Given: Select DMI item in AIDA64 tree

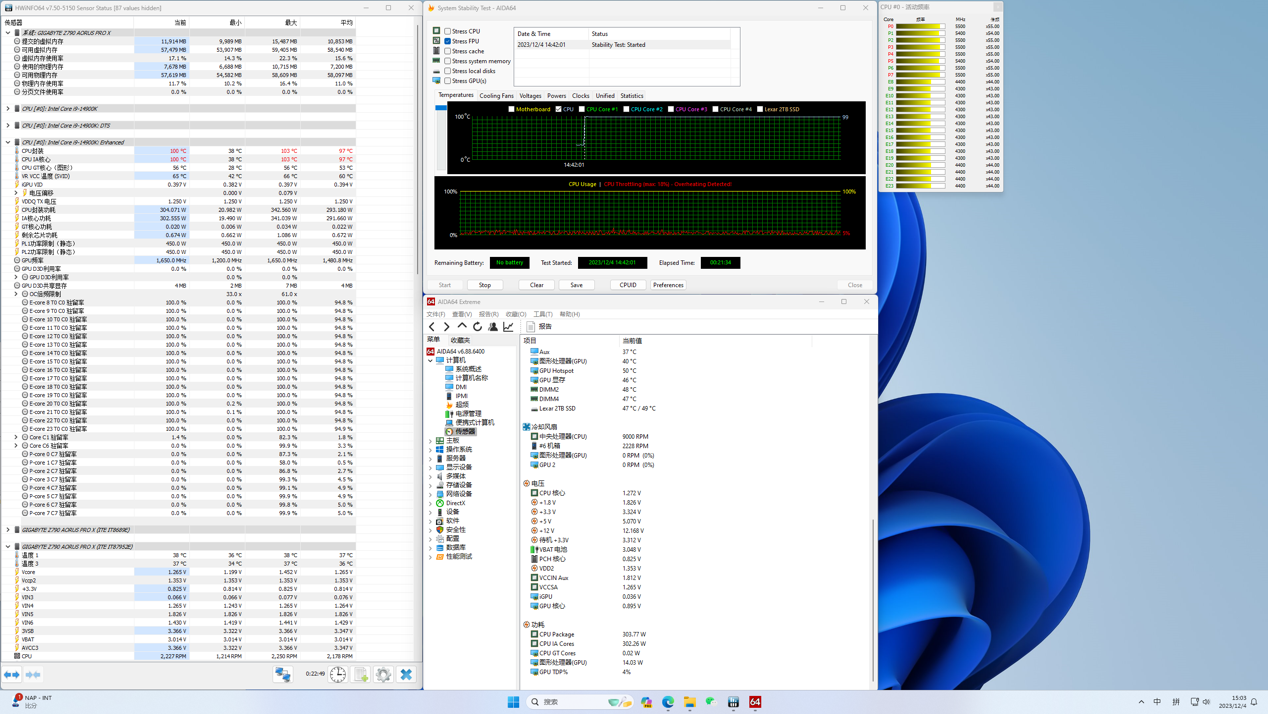Looking at the screenshot, I should (455, 387).
